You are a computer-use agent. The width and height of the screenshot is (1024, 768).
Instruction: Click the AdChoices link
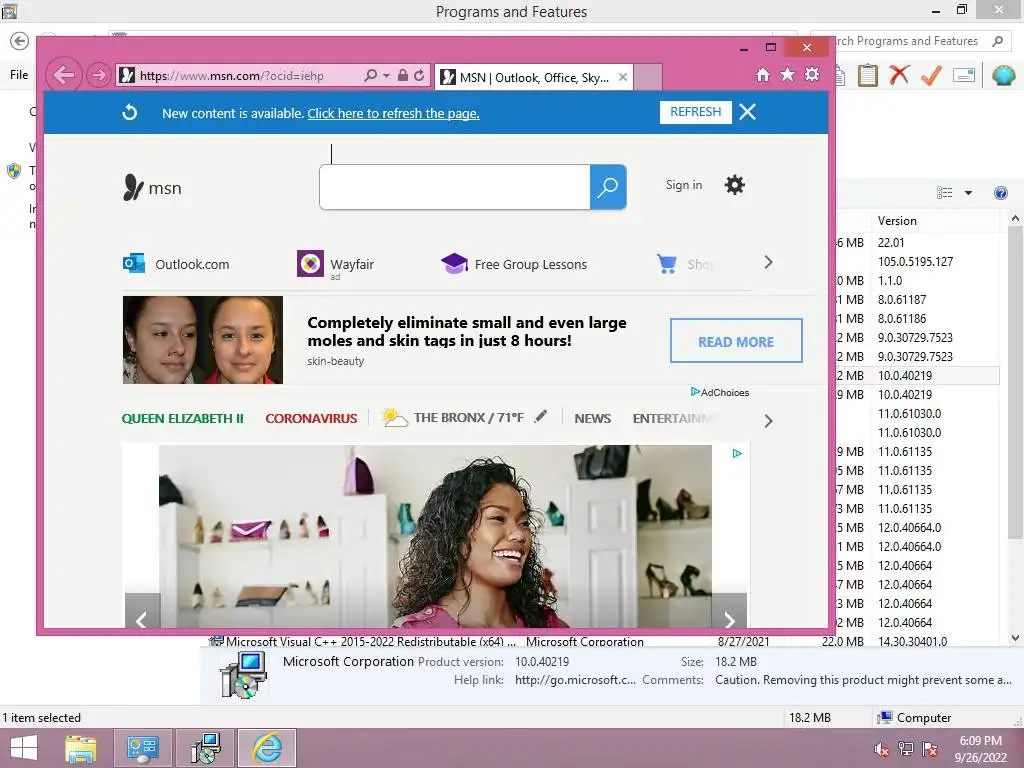(720, 392)
